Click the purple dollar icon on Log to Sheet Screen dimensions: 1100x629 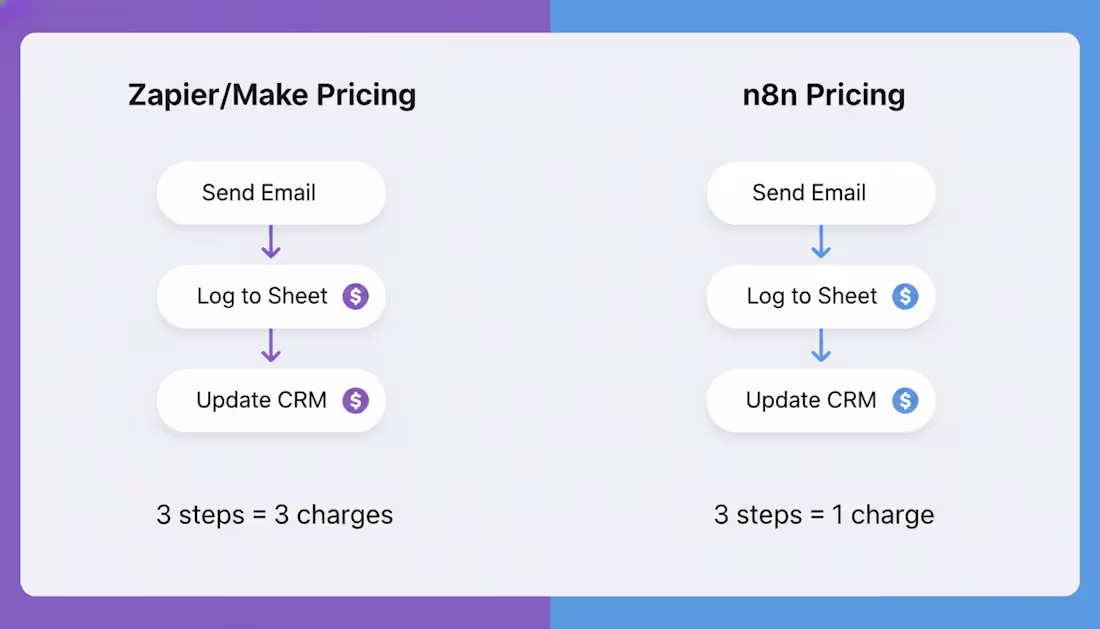pos(356,296)
